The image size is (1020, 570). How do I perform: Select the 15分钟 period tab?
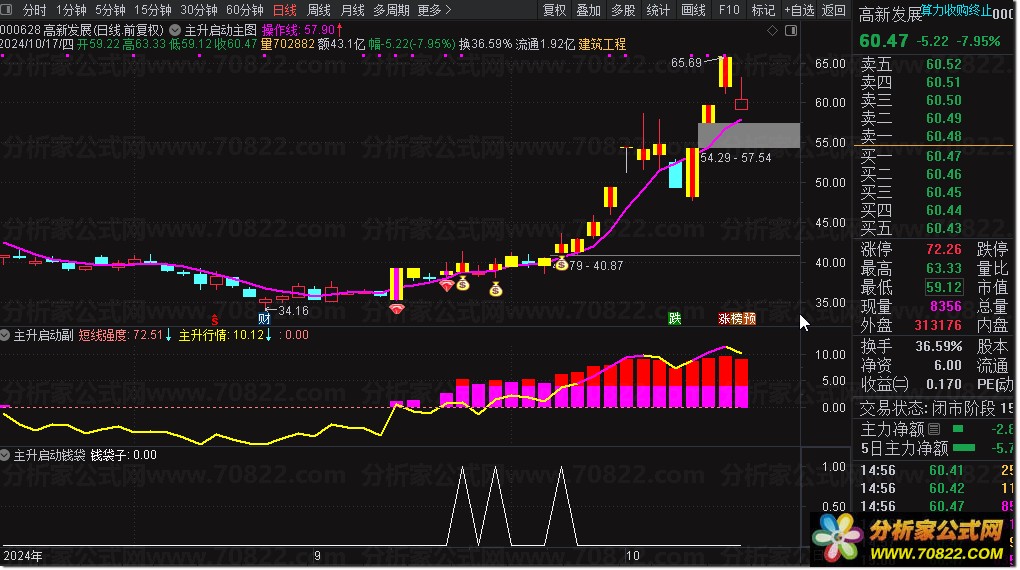click(153, 10)
